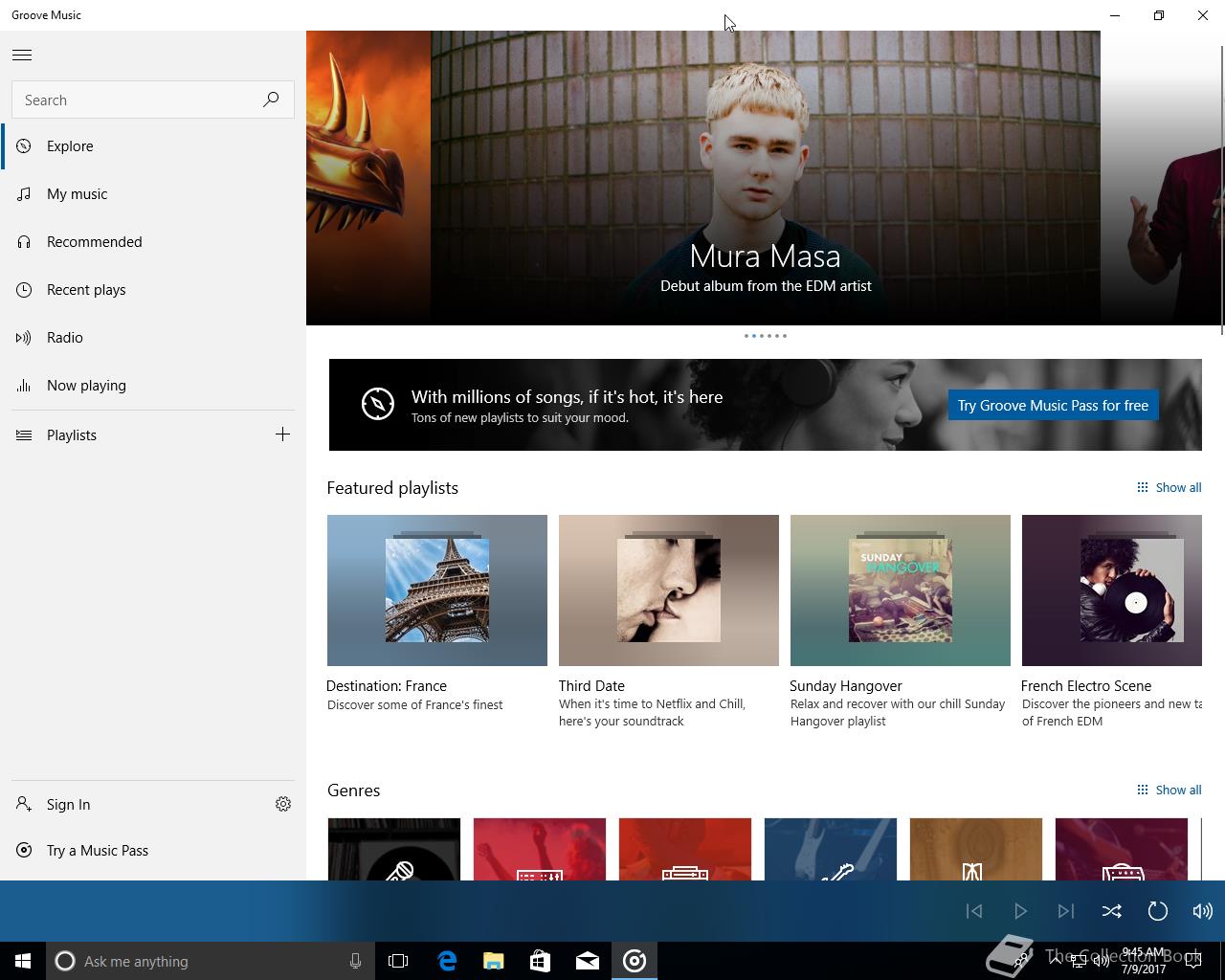
Task: Open the dark red genre tile
Action: pos(1122,849)
